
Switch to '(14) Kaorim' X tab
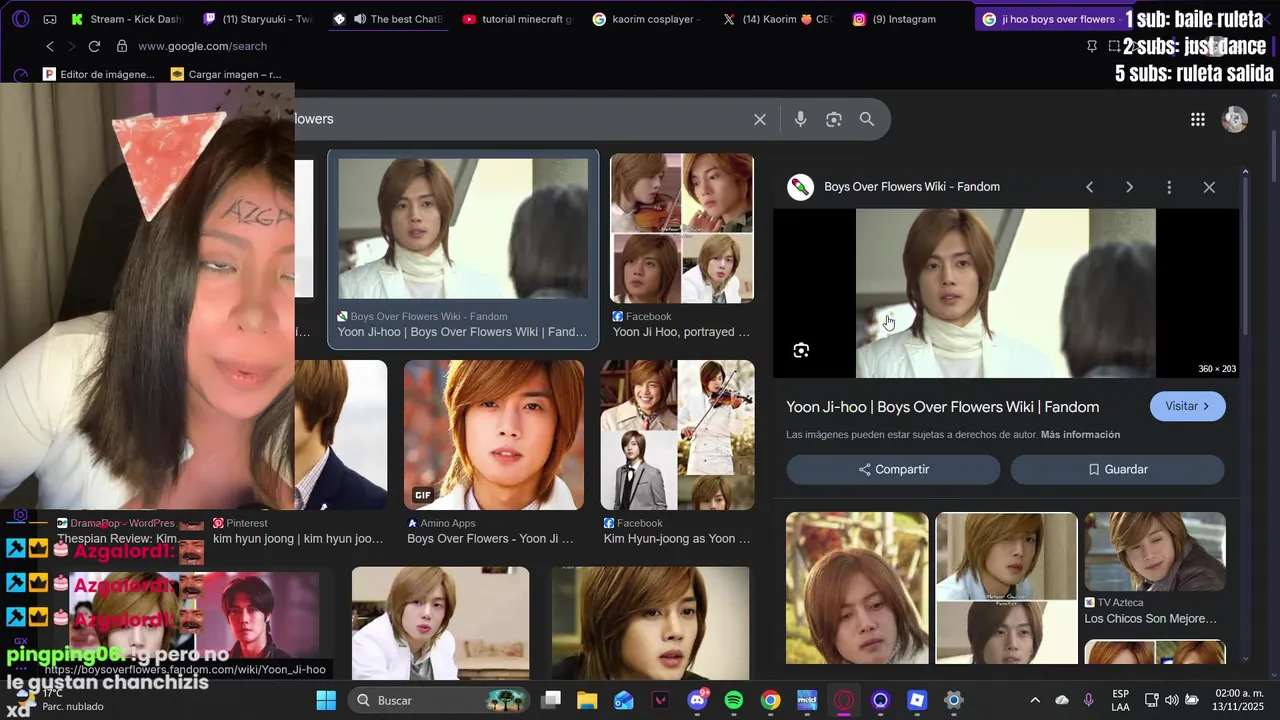pos(777,19)
